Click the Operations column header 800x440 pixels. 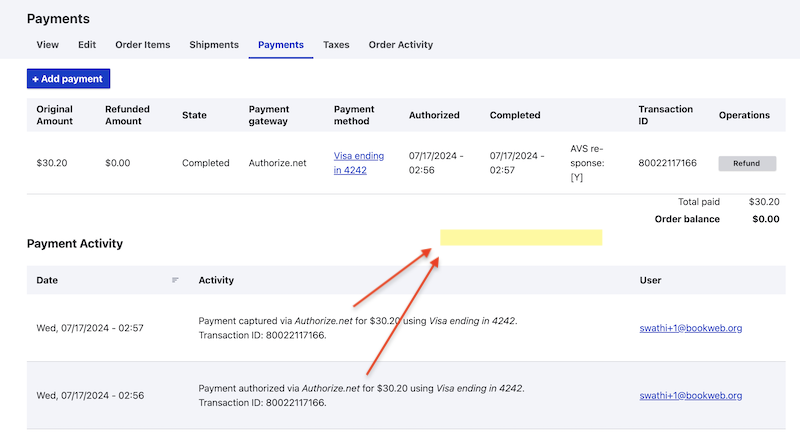click(x=744, y=115)
